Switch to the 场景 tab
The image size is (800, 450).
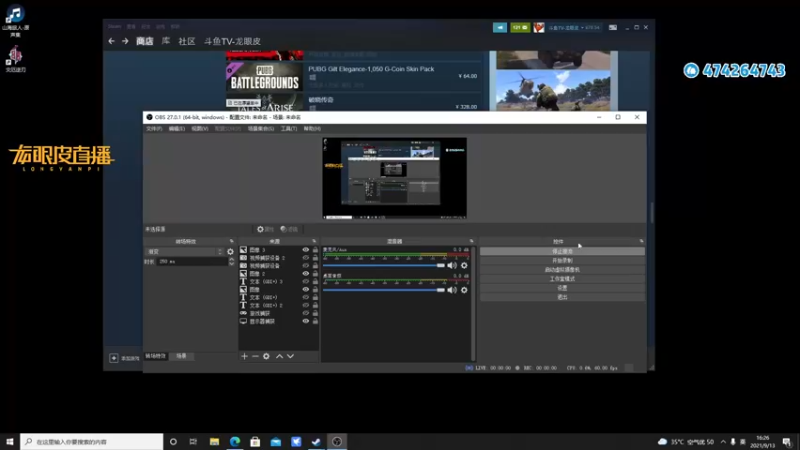click(x=182, y=356)
